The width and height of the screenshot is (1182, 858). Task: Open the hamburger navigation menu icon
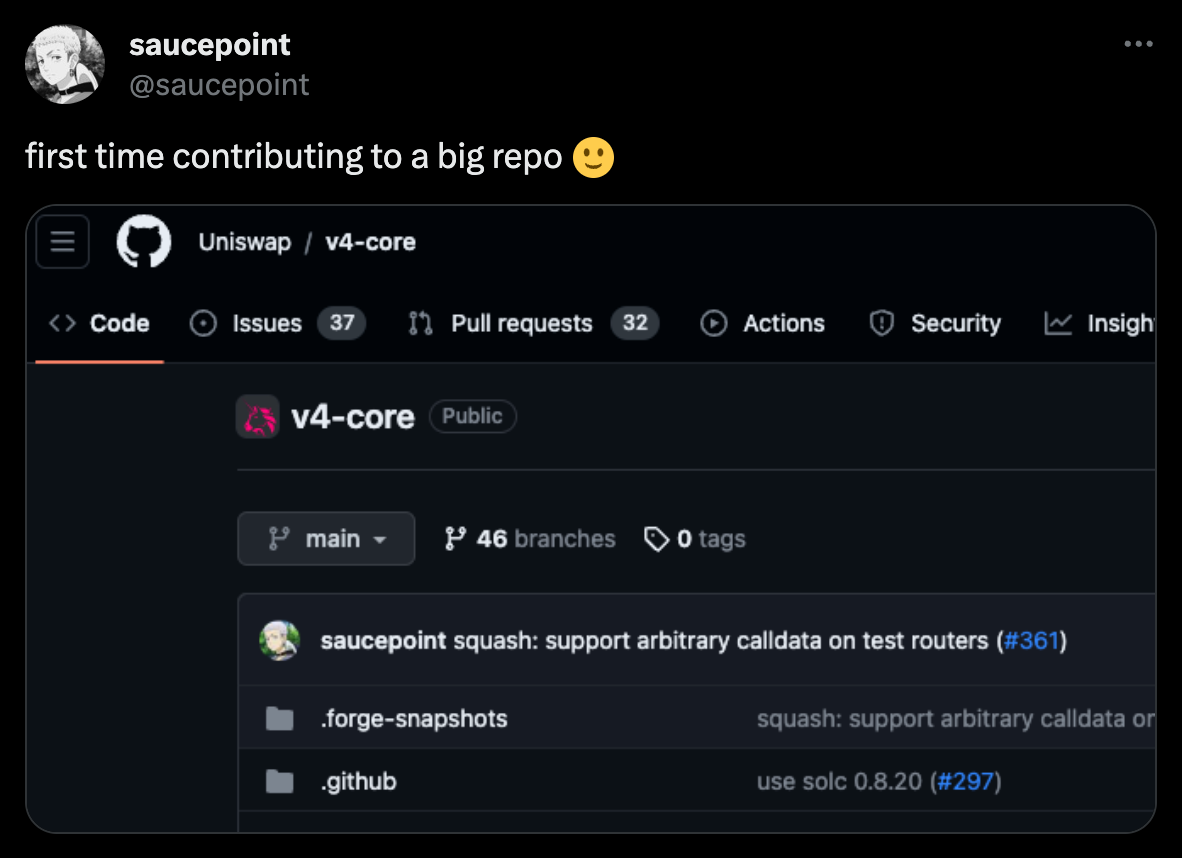[x=62, y=241]
